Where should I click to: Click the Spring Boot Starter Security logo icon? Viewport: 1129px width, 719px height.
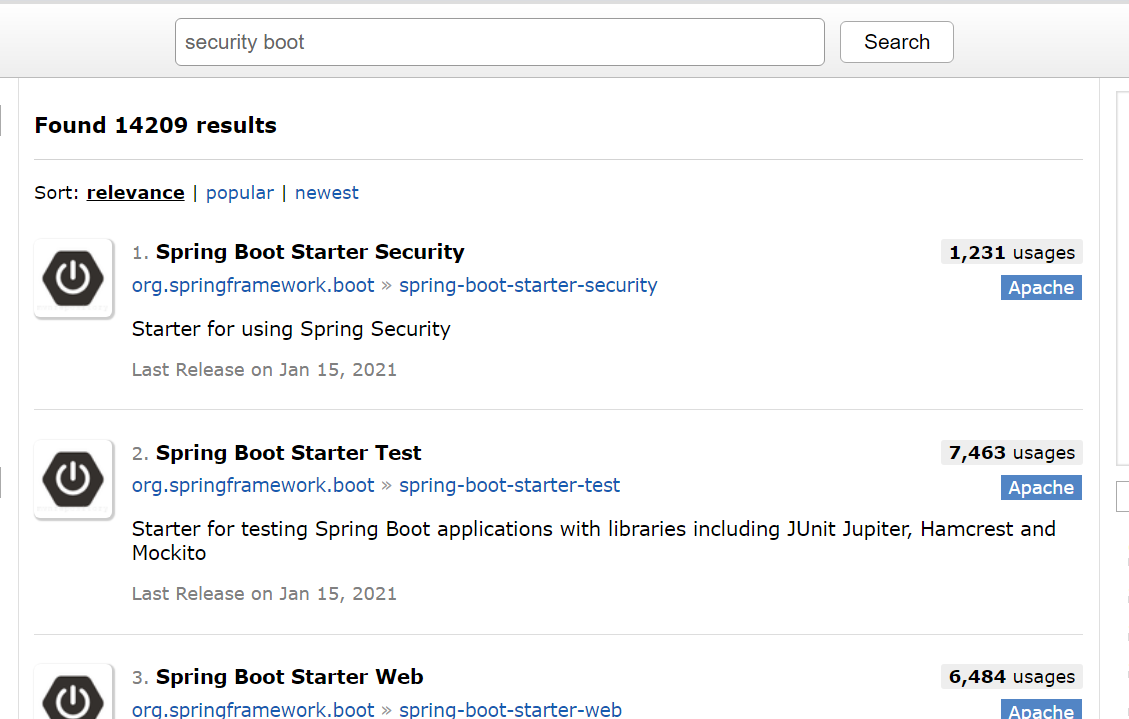[73, 279]
